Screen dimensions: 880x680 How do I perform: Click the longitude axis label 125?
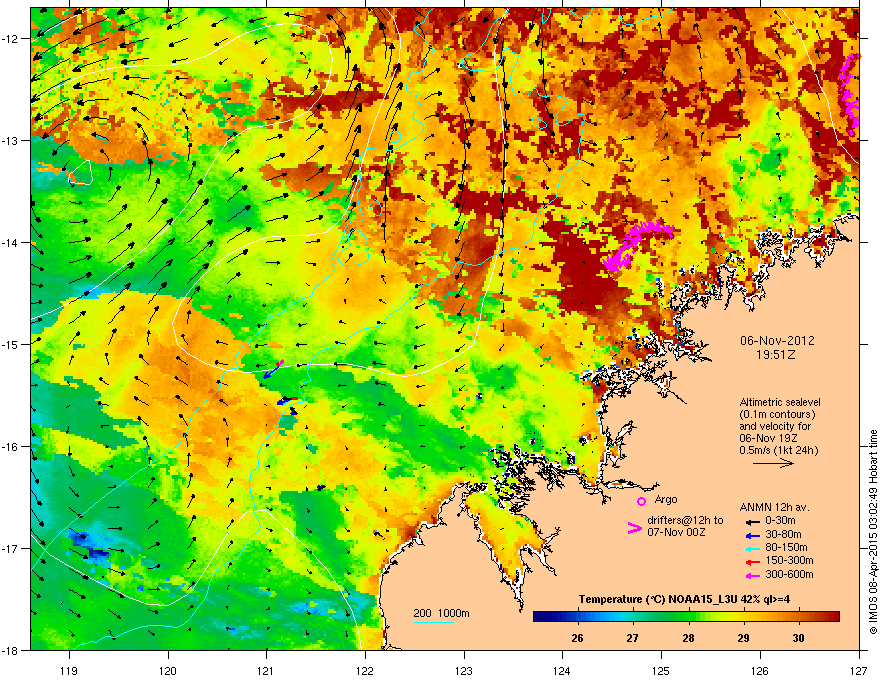[x=661, y=670]
